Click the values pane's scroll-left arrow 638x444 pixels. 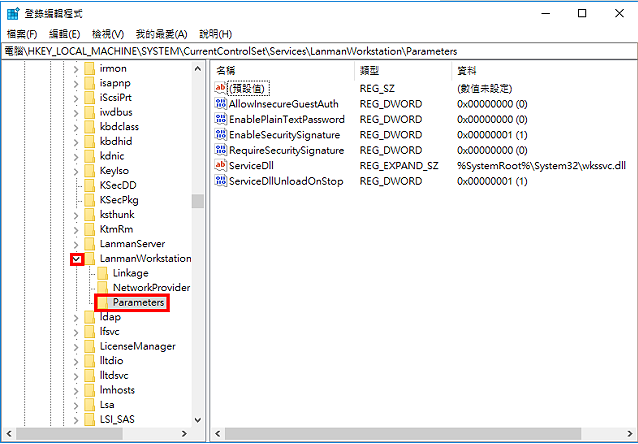218,434
